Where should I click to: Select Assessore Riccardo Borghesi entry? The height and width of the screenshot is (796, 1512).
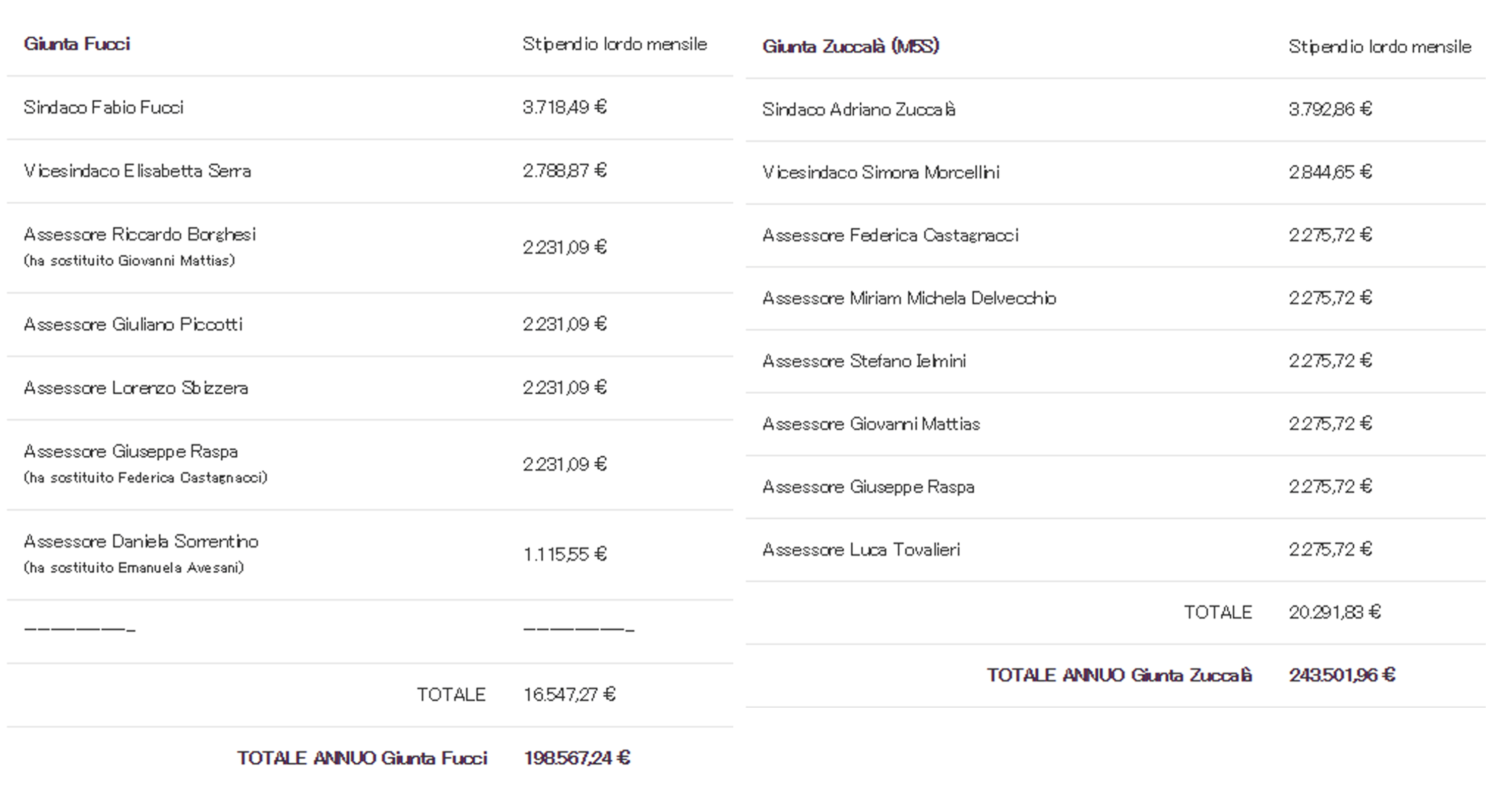pos(140,234)
